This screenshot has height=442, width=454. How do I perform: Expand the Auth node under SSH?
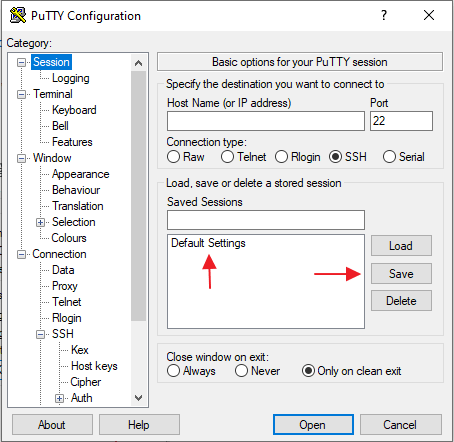click(x=60, y=398)
